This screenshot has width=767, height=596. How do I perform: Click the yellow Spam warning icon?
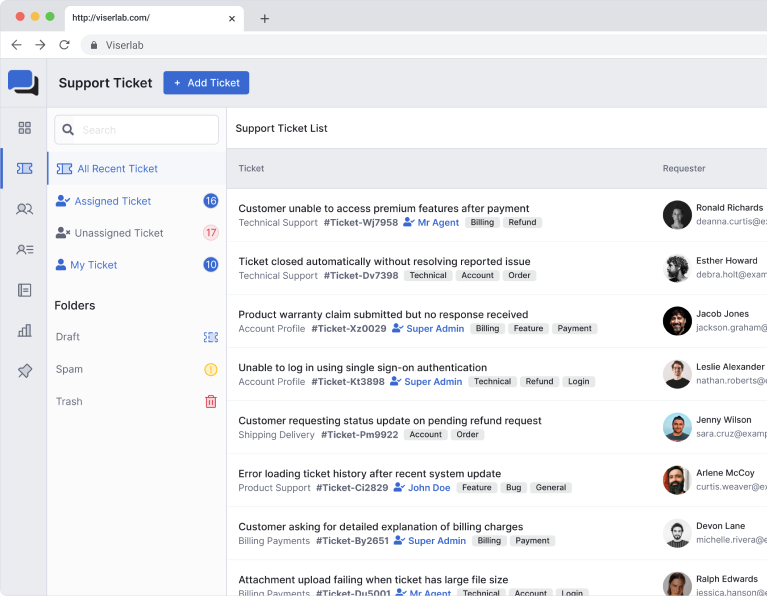point(210,369)
